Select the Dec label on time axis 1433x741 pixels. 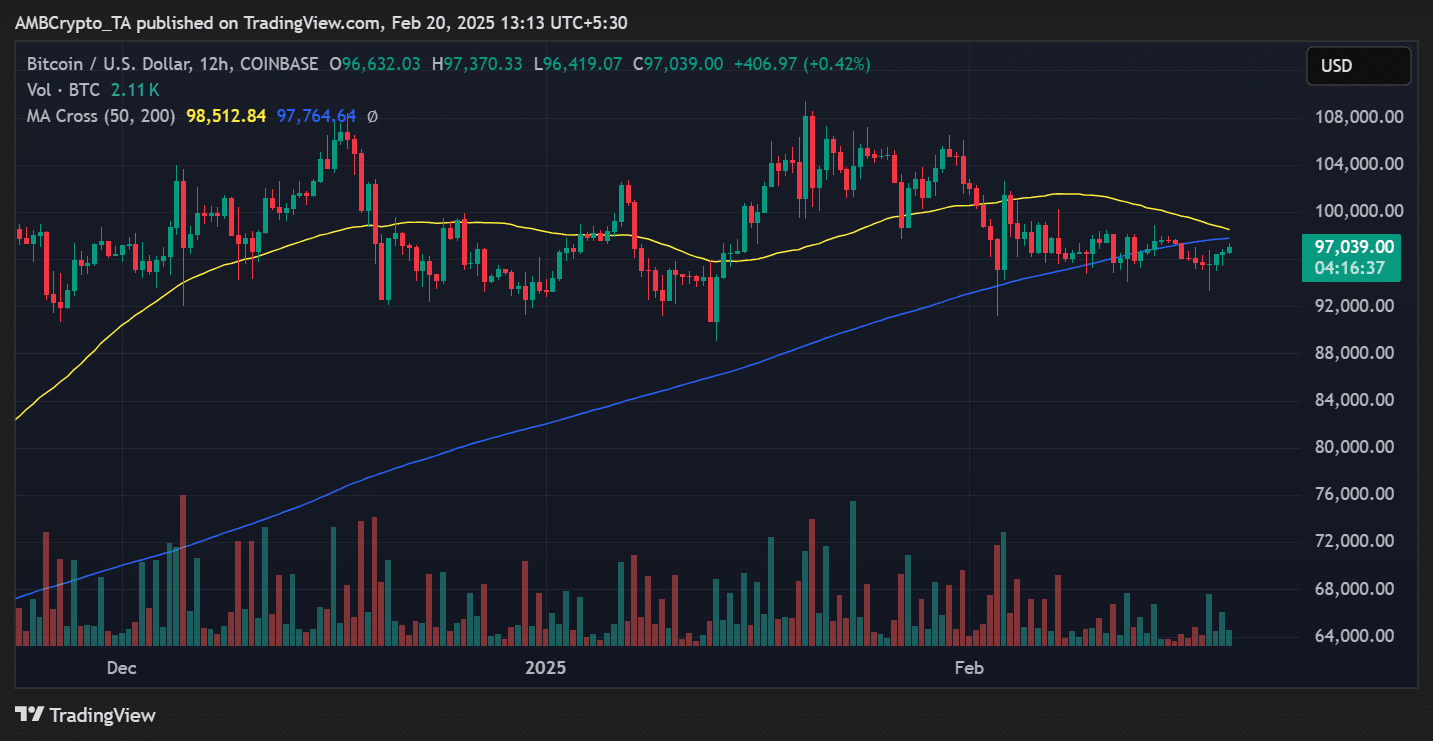[121, 667]
